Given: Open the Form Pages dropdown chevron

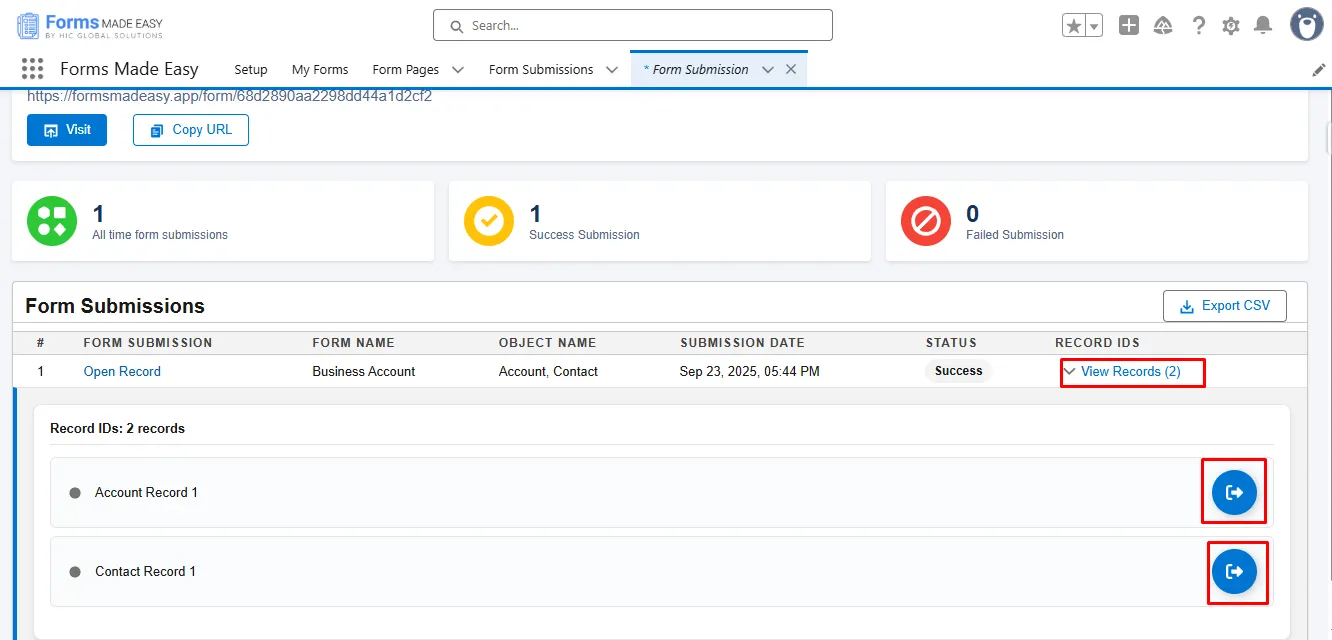Looking at the screenshot, I should tap(458, 70).
